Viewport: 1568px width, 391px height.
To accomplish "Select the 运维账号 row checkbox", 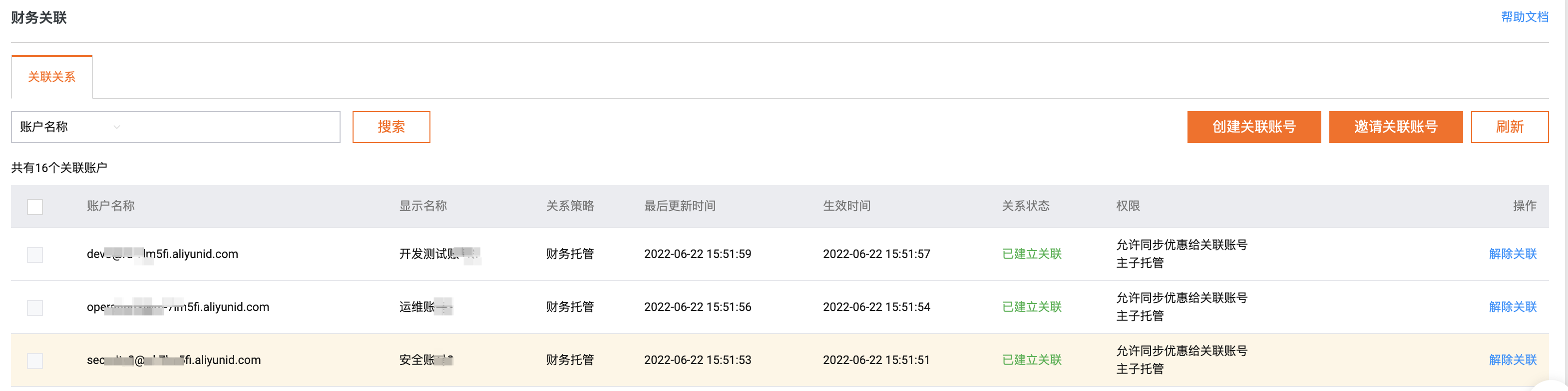I will pos(35,307).
